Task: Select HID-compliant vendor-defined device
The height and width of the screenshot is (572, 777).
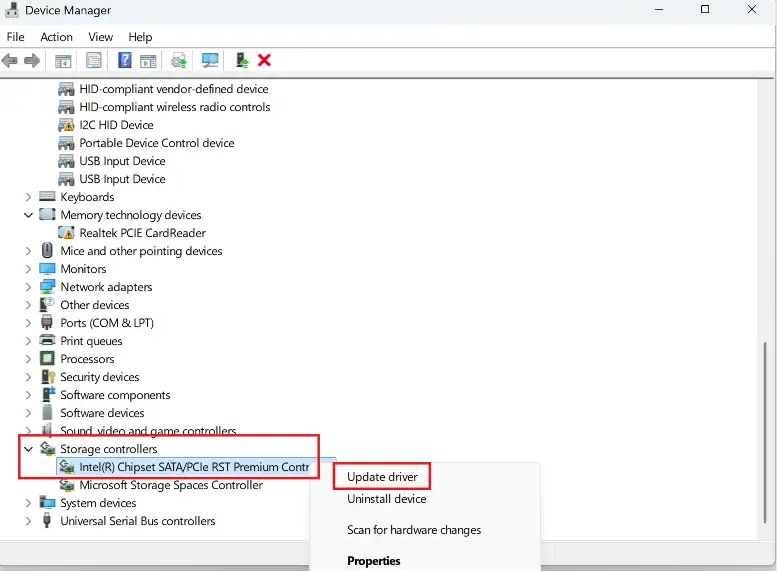Action: pos(174,89)
